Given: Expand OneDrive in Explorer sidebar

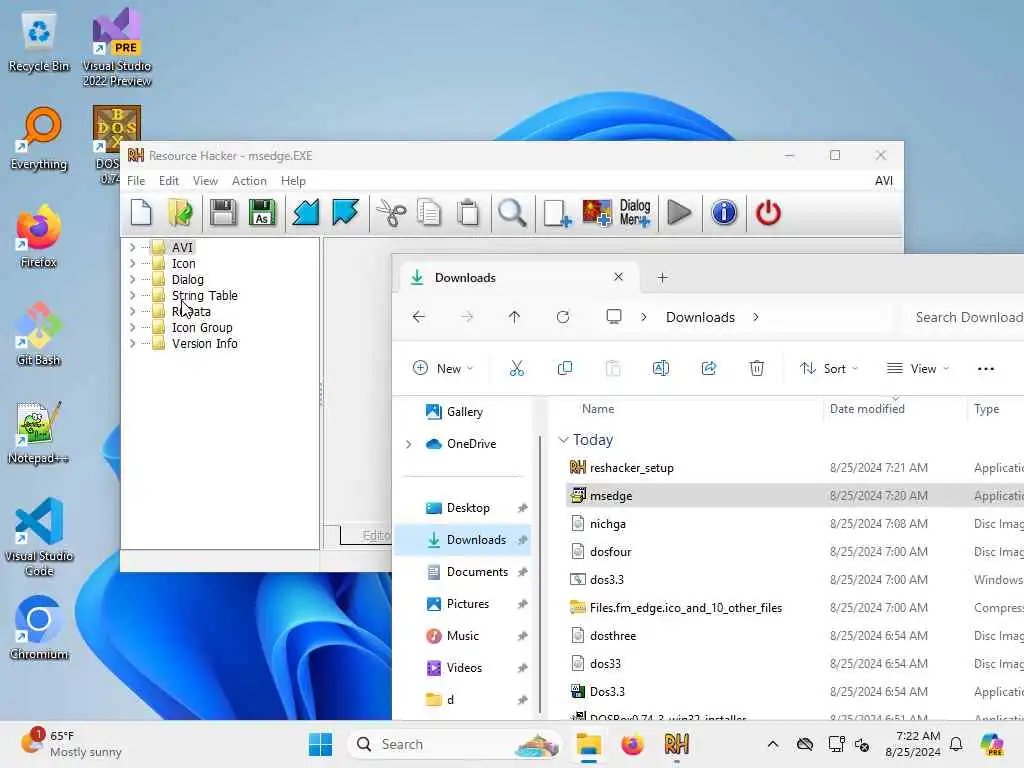Looking at the screenshot, I should click(409, 444).
